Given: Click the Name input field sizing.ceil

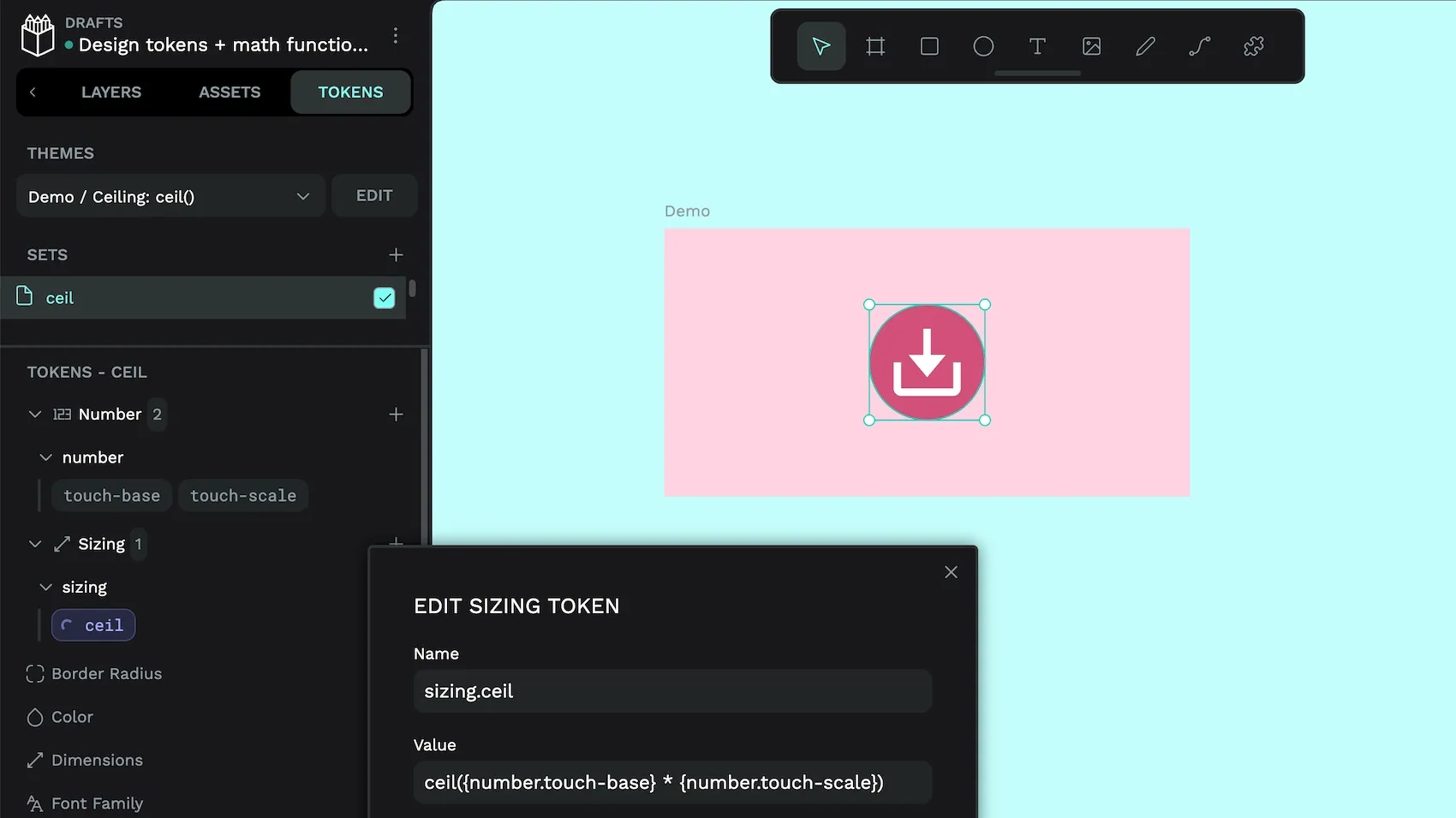Looking at the screenshot, I should [x=672, y=691].
